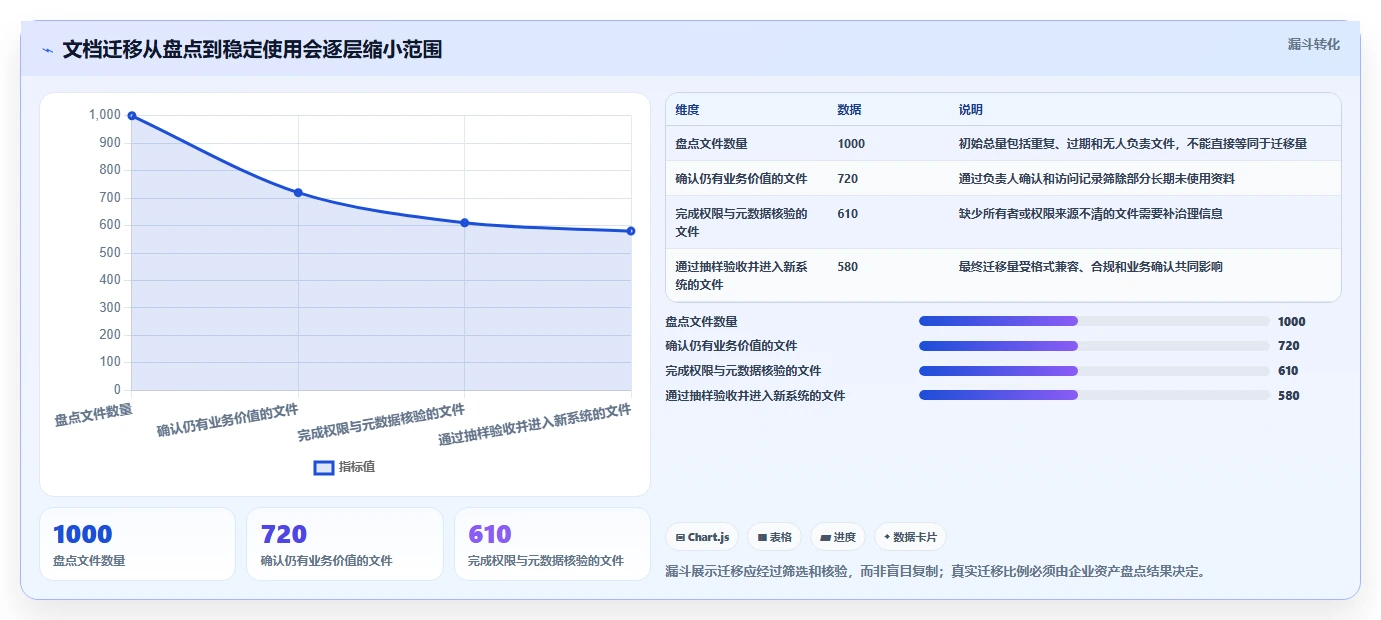This screenshot has height=620, width=1381.
Task: Click the 500 y-axis tick label
Action: pyautogui.click(x=110, y=253)
